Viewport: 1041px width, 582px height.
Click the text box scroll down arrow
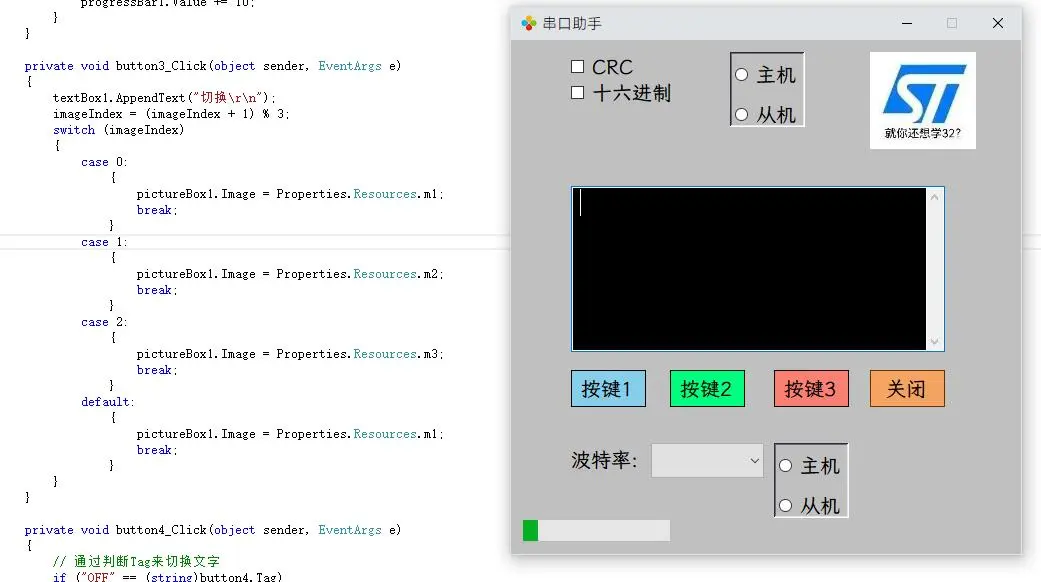coord(935,341)
